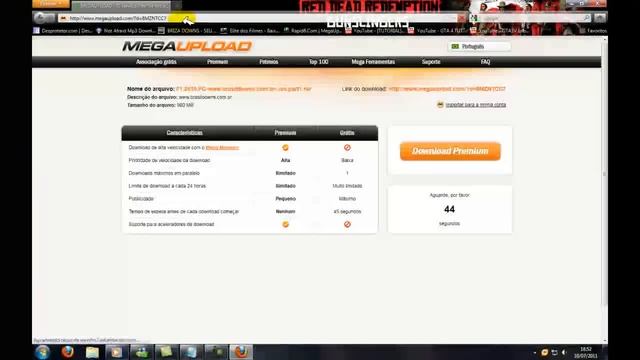Click 'Pequeno' advertising value
Screen dimensions: 640x360
285,199
